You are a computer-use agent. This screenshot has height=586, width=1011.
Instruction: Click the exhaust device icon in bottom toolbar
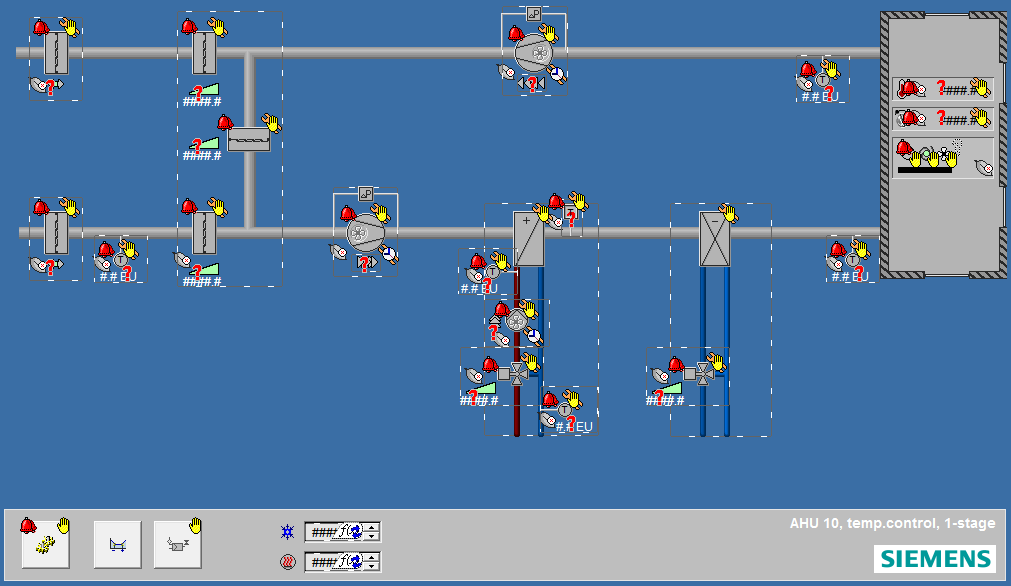point(177,542)
